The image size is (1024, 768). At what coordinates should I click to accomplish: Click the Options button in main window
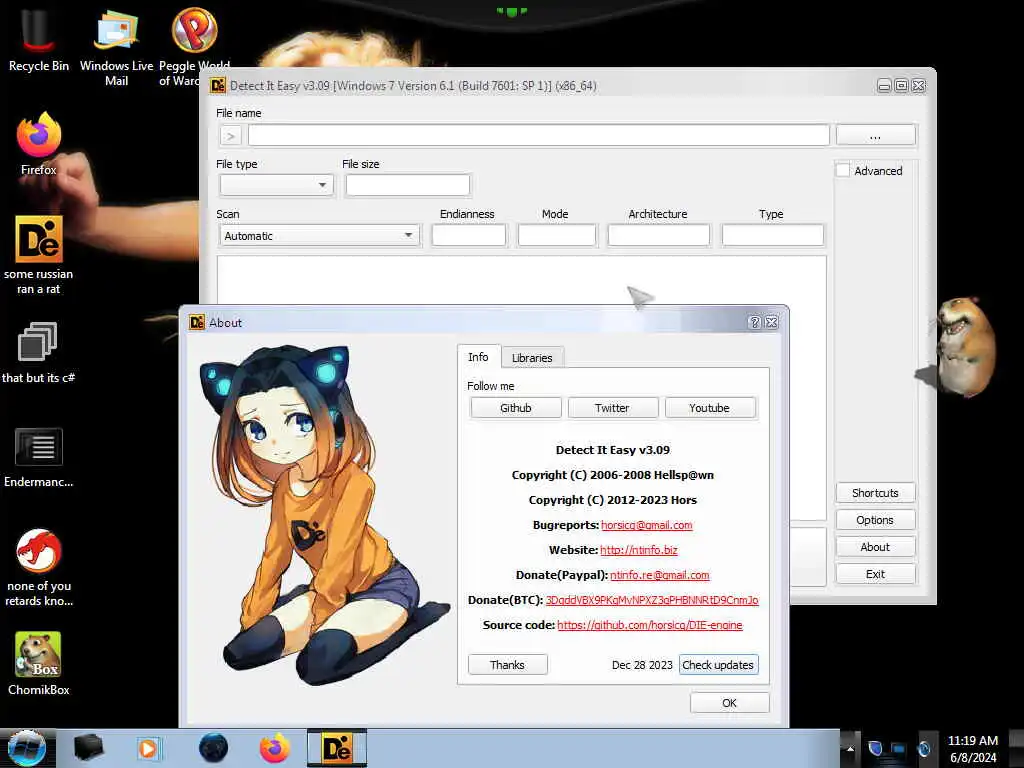[875, 520]
